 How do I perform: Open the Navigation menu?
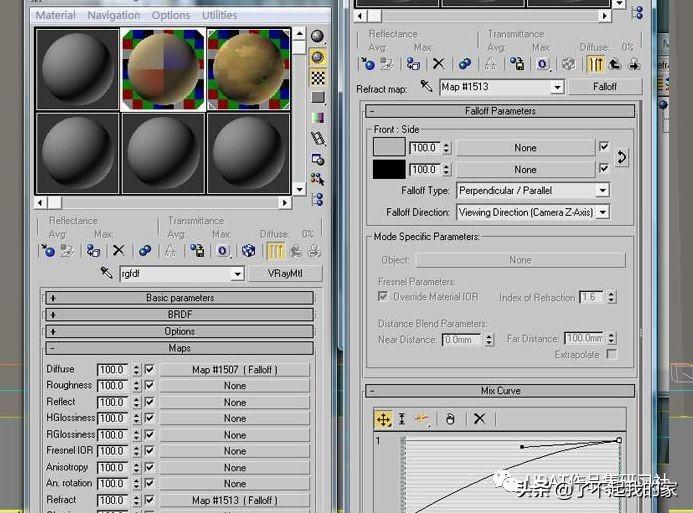point(114,15)
